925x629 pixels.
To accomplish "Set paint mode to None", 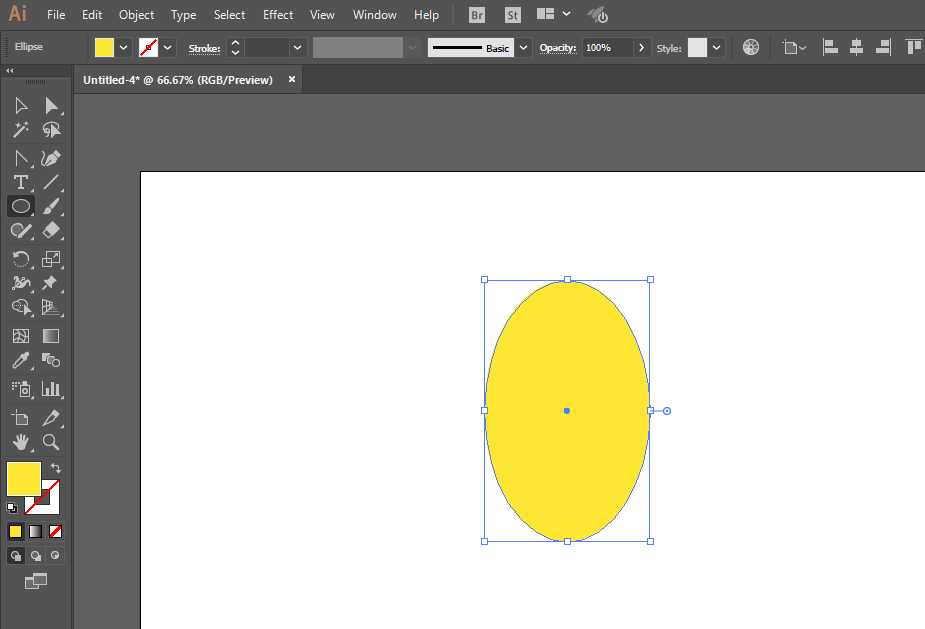I will click(x=56, y=531).
